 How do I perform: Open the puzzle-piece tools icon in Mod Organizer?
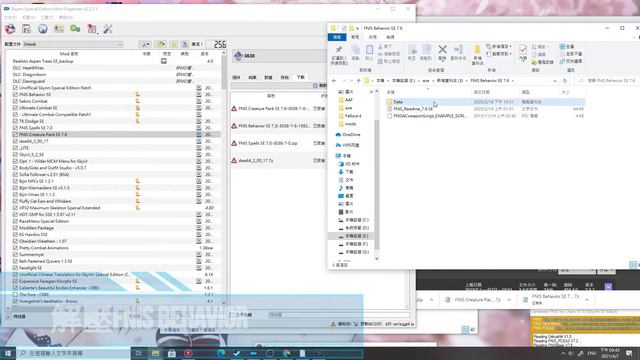[x=92, y=29]
